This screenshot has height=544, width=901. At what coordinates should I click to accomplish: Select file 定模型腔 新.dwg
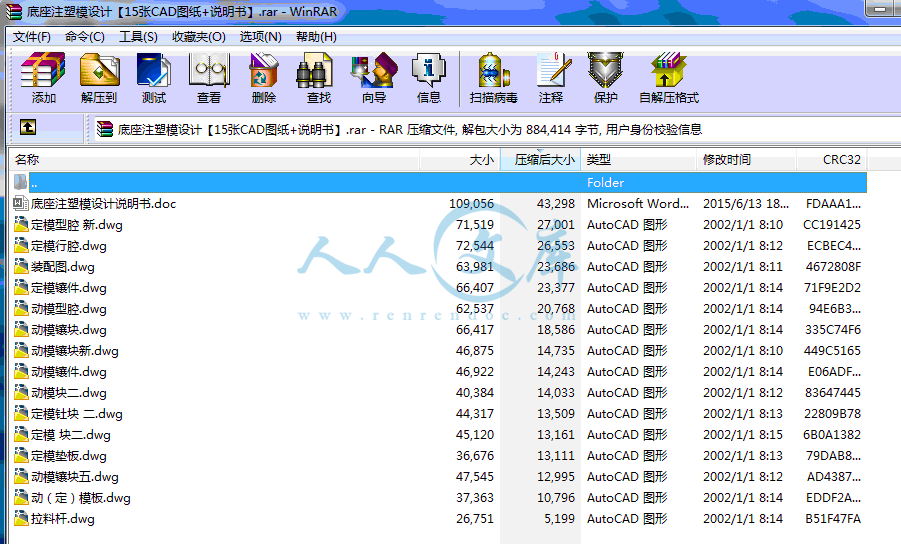77,225
